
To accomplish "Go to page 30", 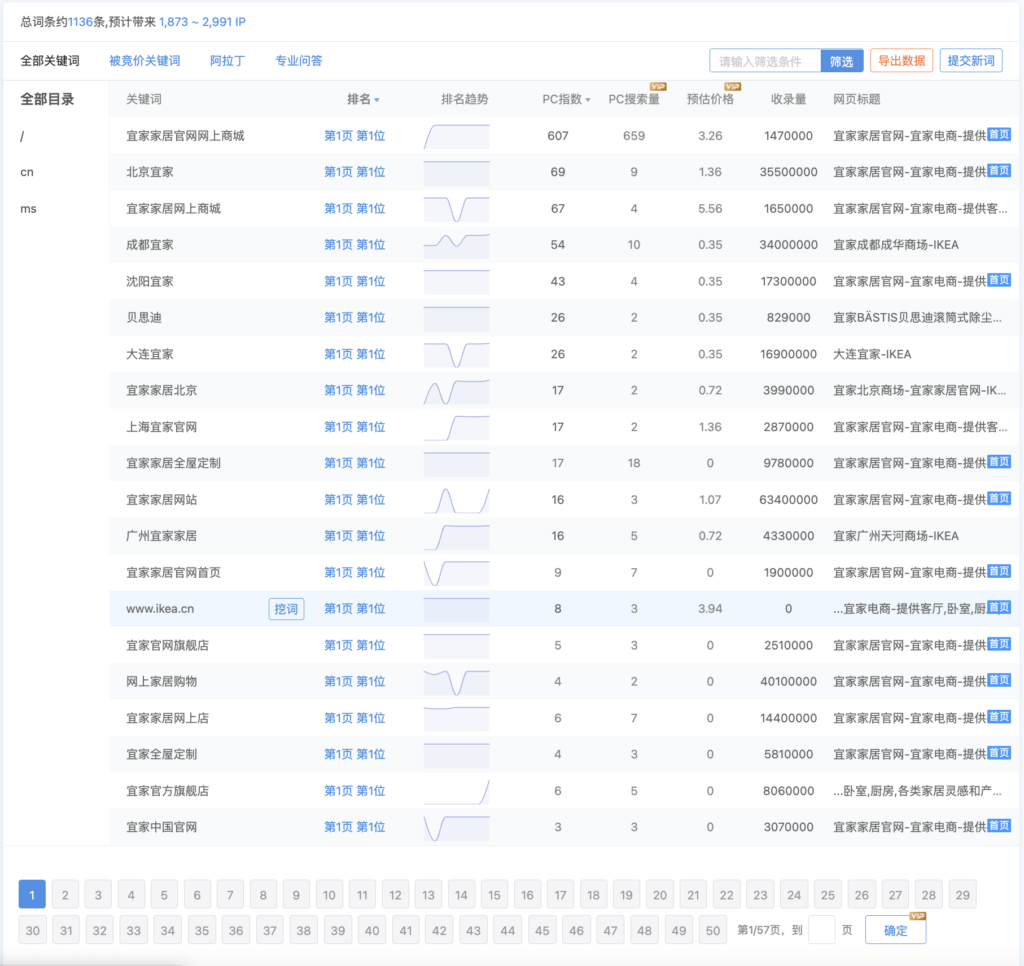I will (x=33, y=930).
